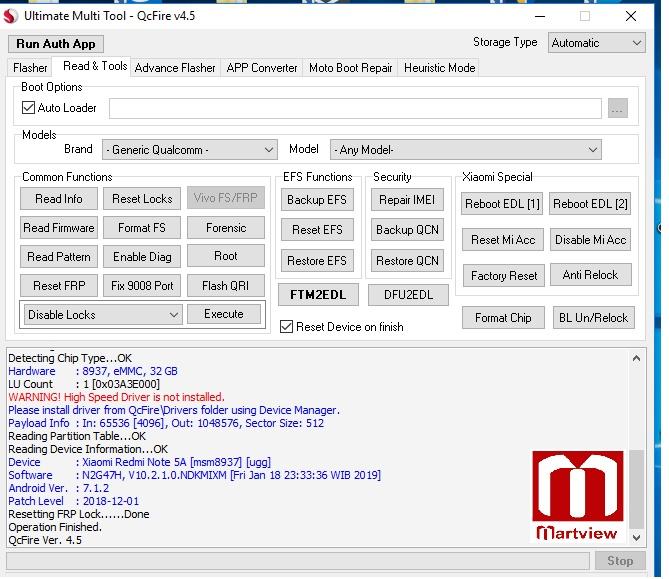Click the Forensic button
The width and height of the screenshot is (669, 579).
(x=226, y=228)
